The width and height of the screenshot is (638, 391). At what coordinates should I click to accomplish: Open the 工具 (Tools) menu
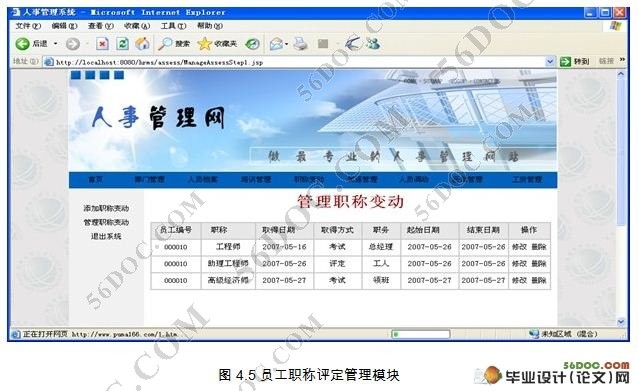point(173,26)
